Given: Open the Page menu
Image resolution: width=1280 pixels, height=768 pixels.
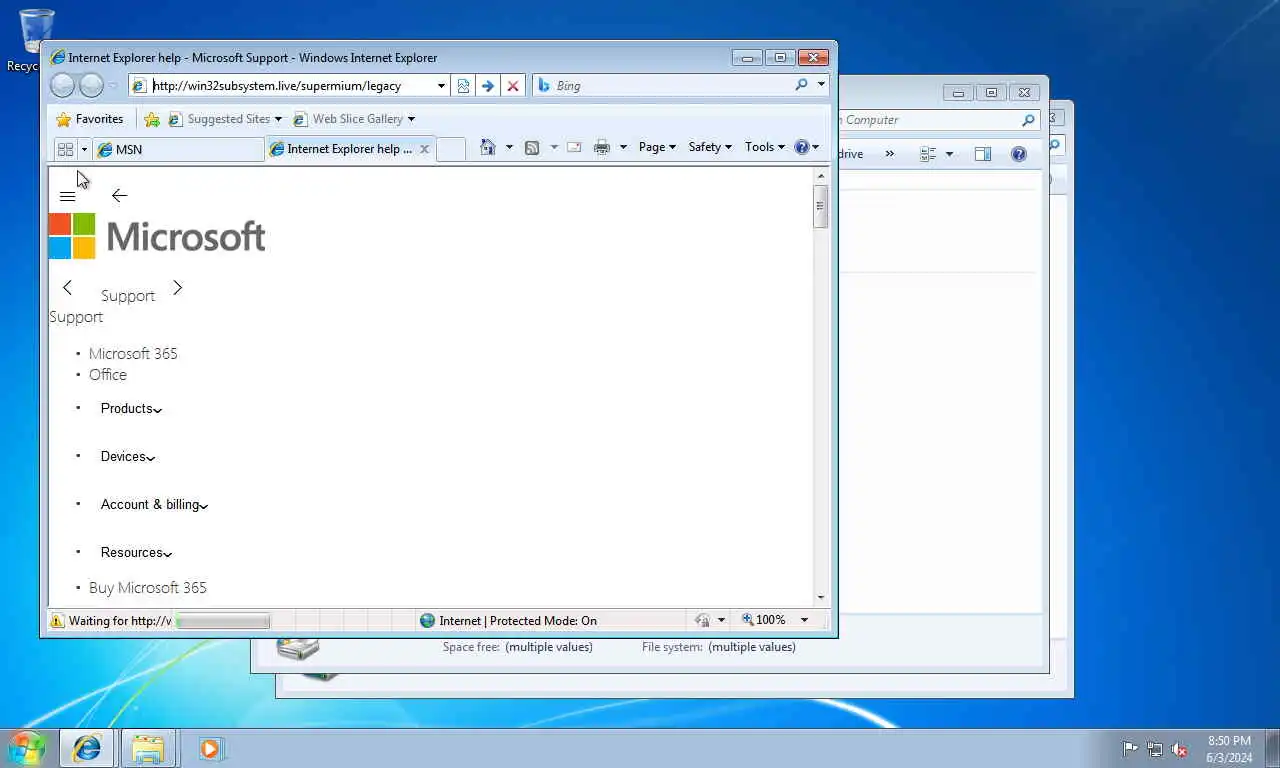Looking at the screenshot, I should click(x=657, y=147).
